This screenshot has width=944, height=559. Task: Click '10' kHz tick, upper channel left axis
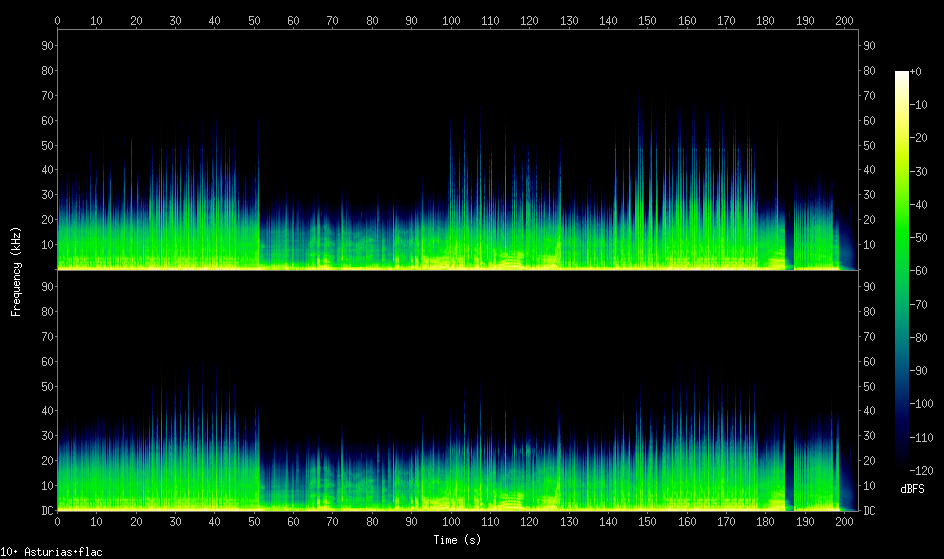click(x=47, y=245)
